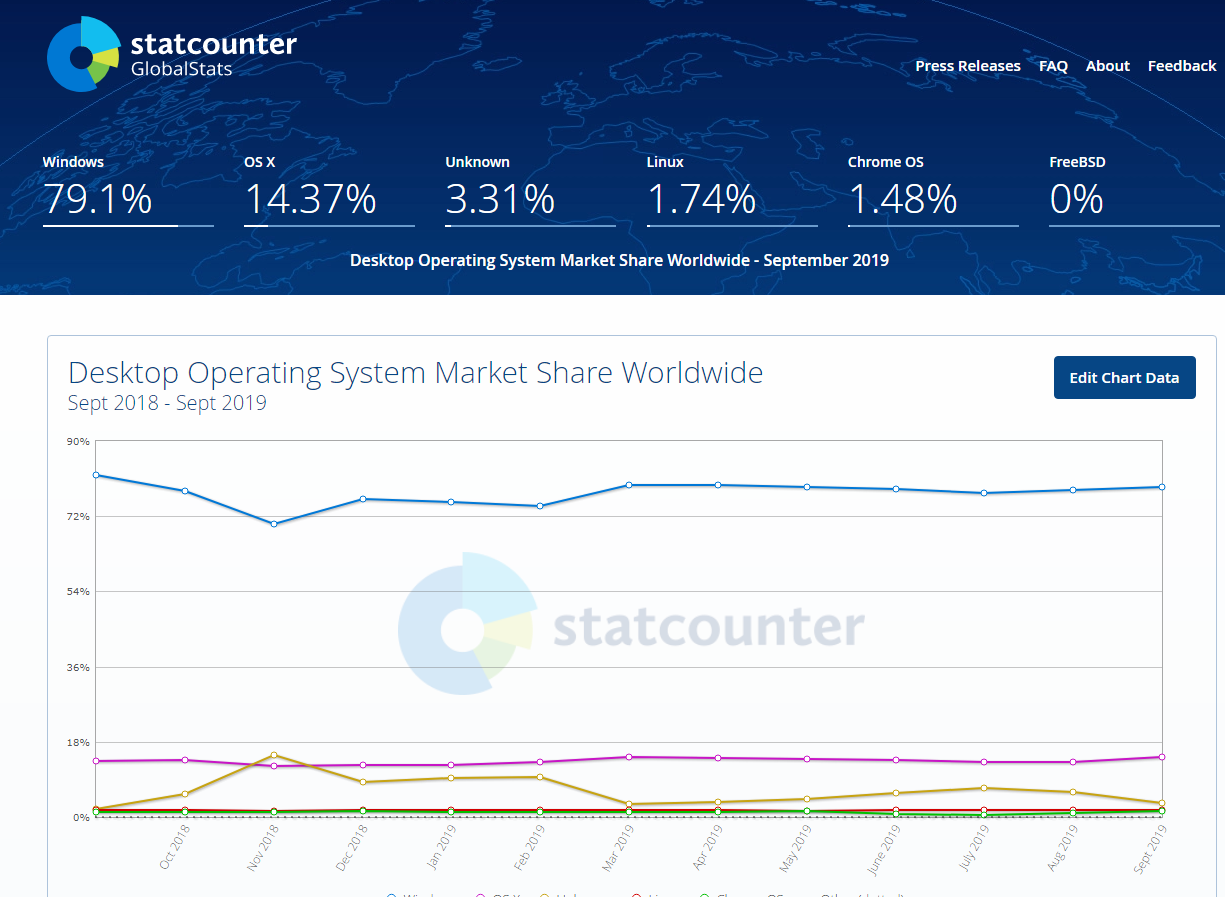Viewport: 1225px width, 897px height.
Task: Select the Windows stat heading
Action: coord(73,162)
